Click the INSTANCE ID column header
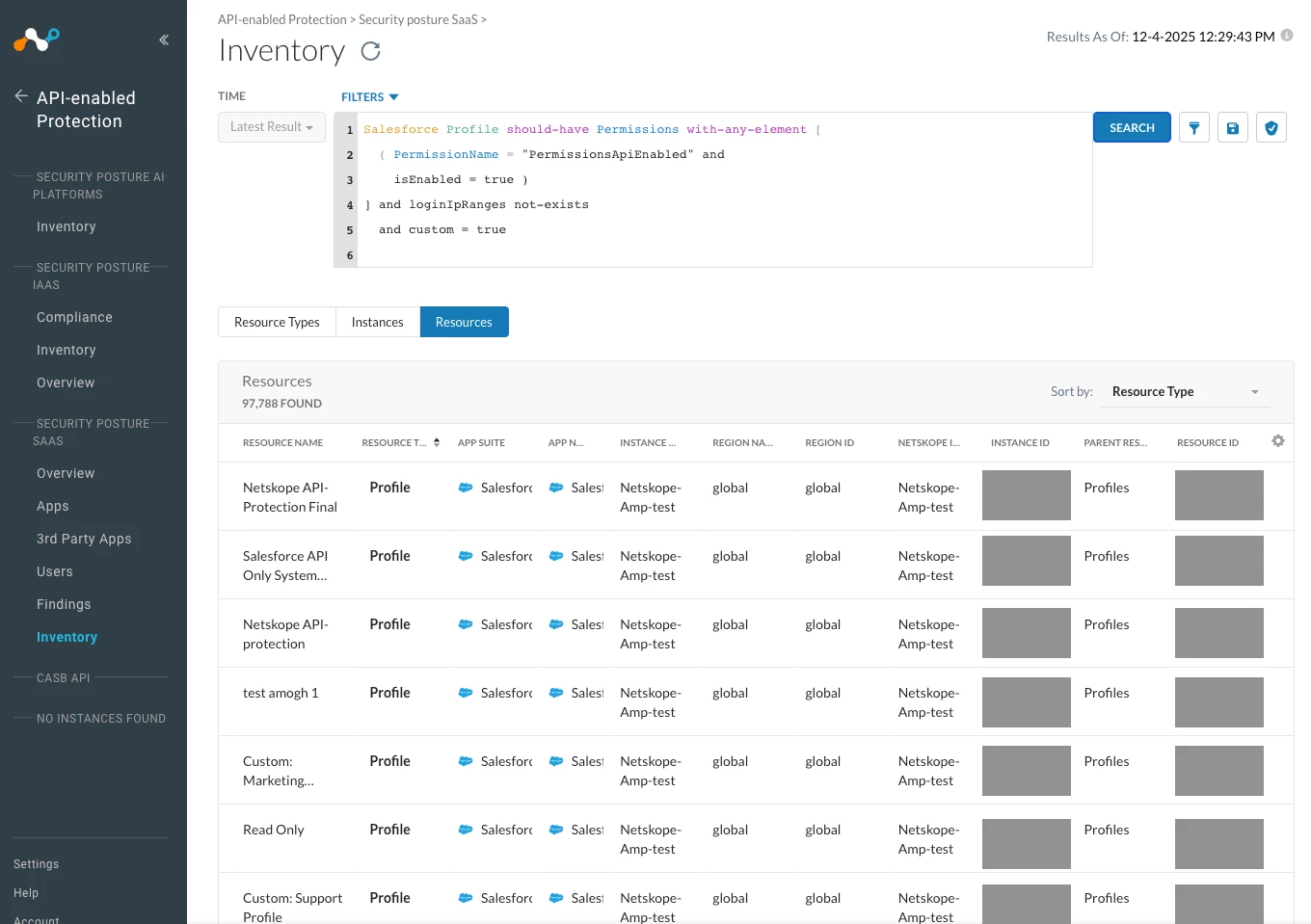This screenshot has height=924, width=1311. 1020,442
